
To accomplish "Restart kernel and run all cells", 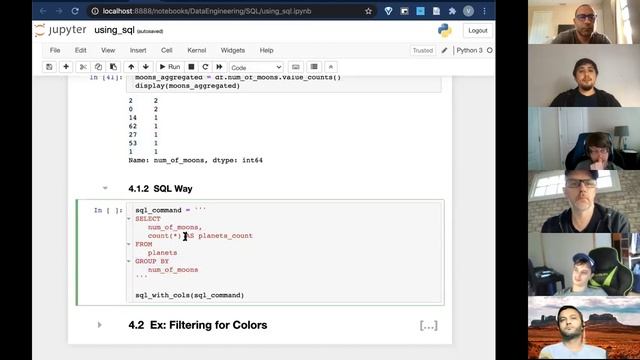I will (x=219, y=67).
